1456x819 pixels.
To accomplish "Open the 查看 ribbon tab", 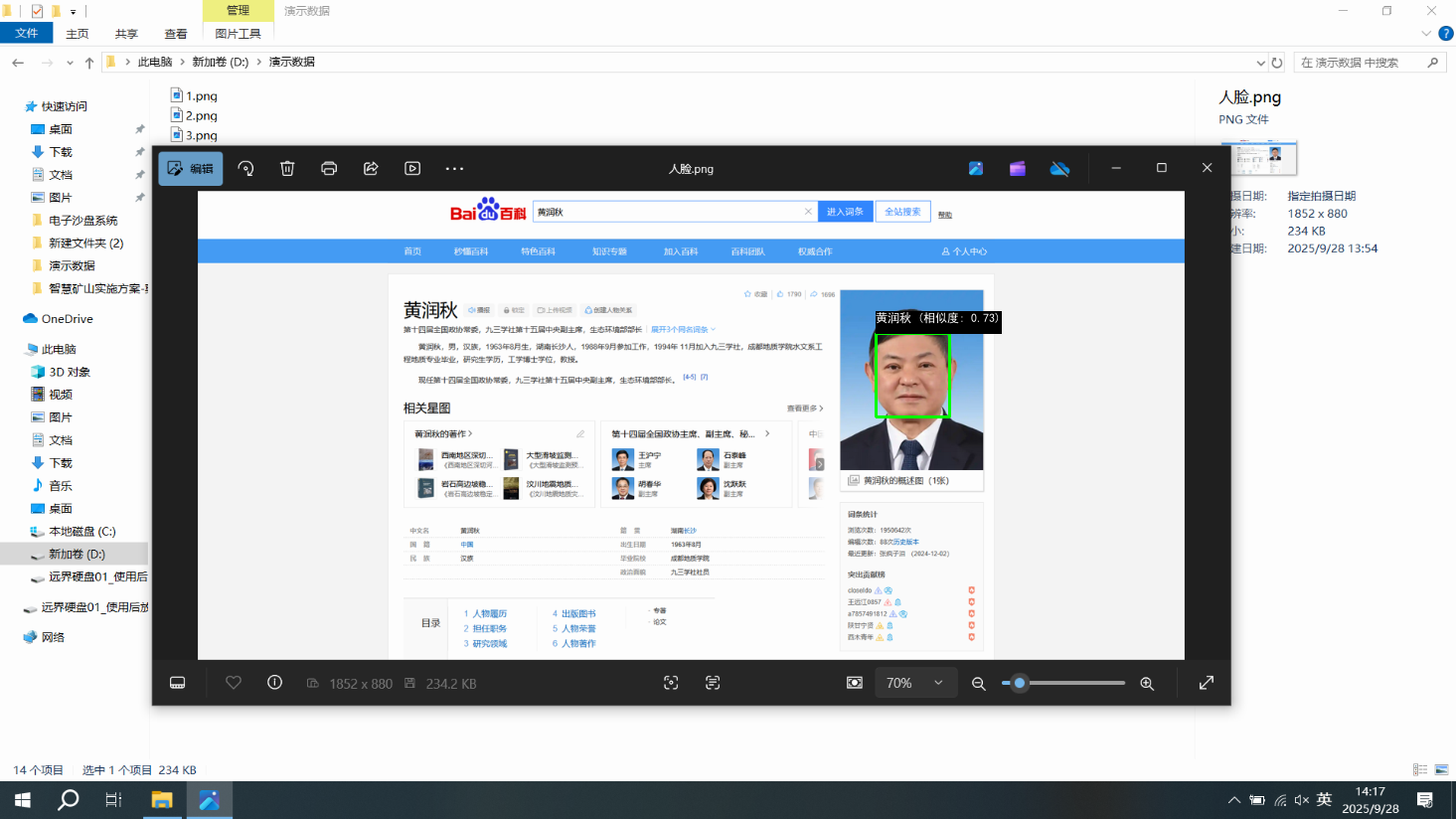I will pos(176,34).
